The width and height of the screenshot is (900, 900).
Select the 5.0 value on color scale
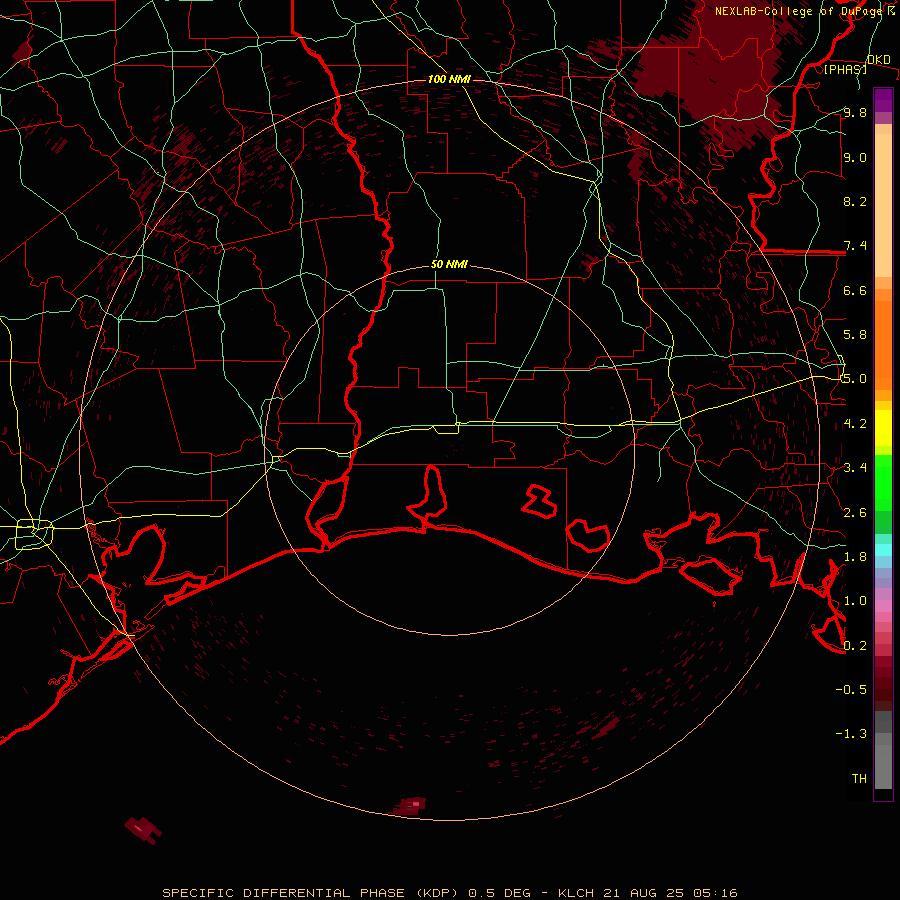click(x=855, y=379)
